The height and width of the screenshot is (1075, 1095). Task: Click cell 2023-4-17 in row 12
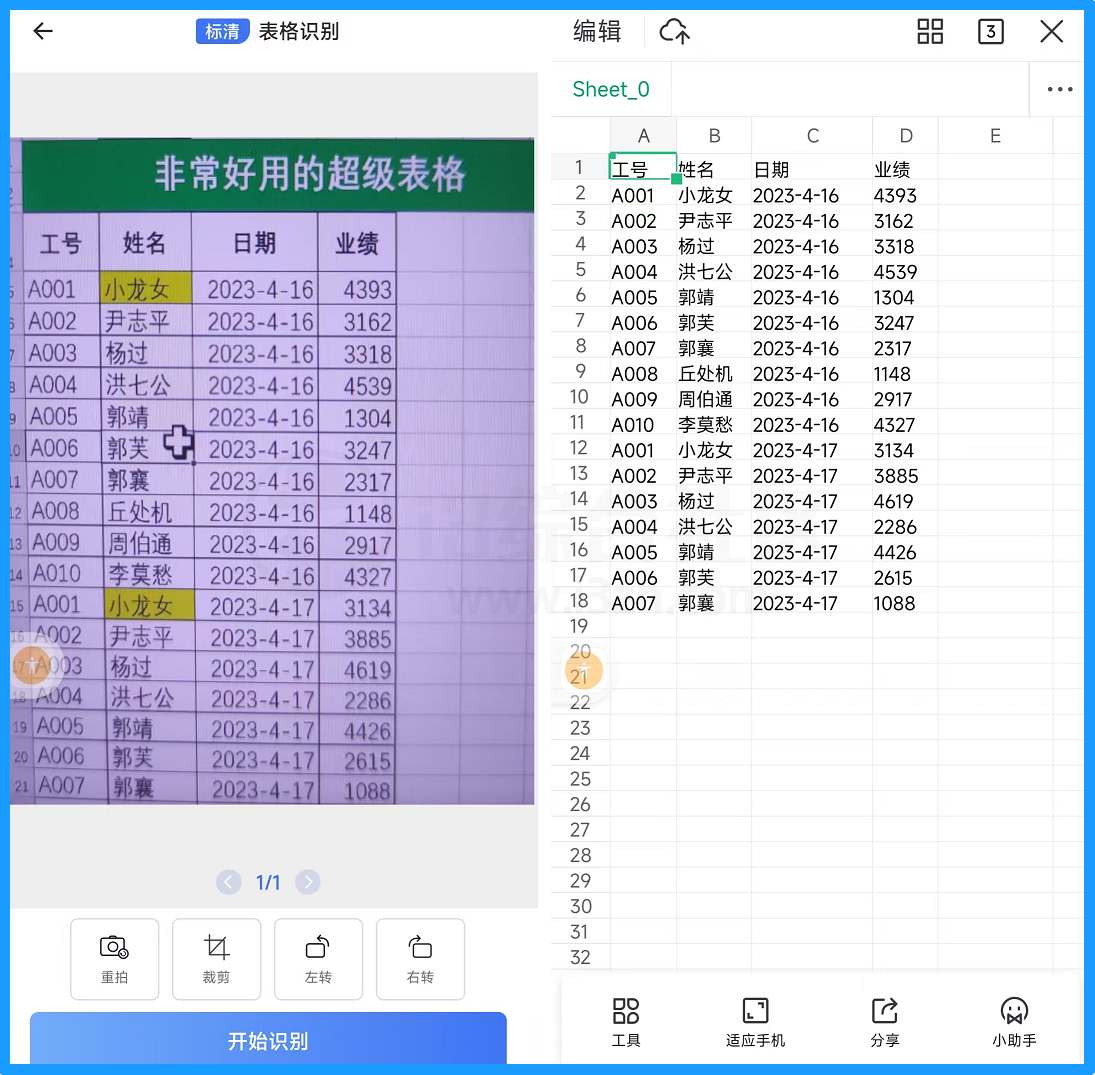812,450
